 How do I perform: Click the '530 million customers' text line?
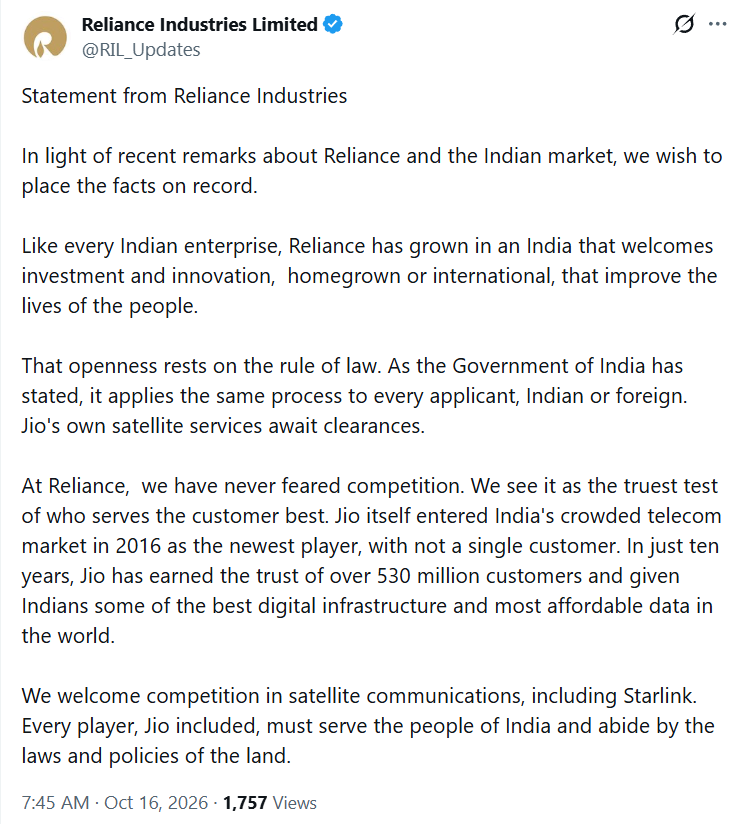351,576
